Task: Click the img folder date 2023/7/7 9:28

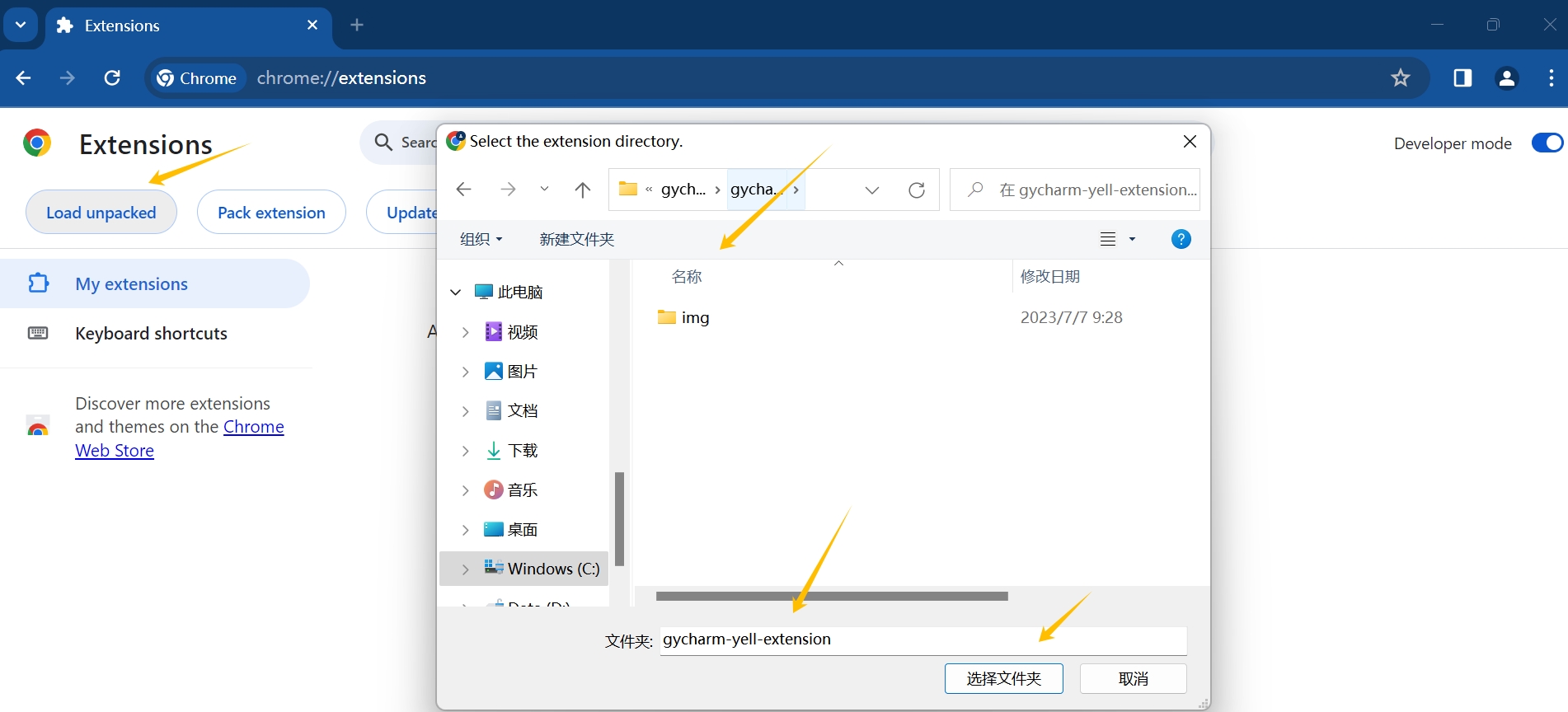Action: [1072, 318]
